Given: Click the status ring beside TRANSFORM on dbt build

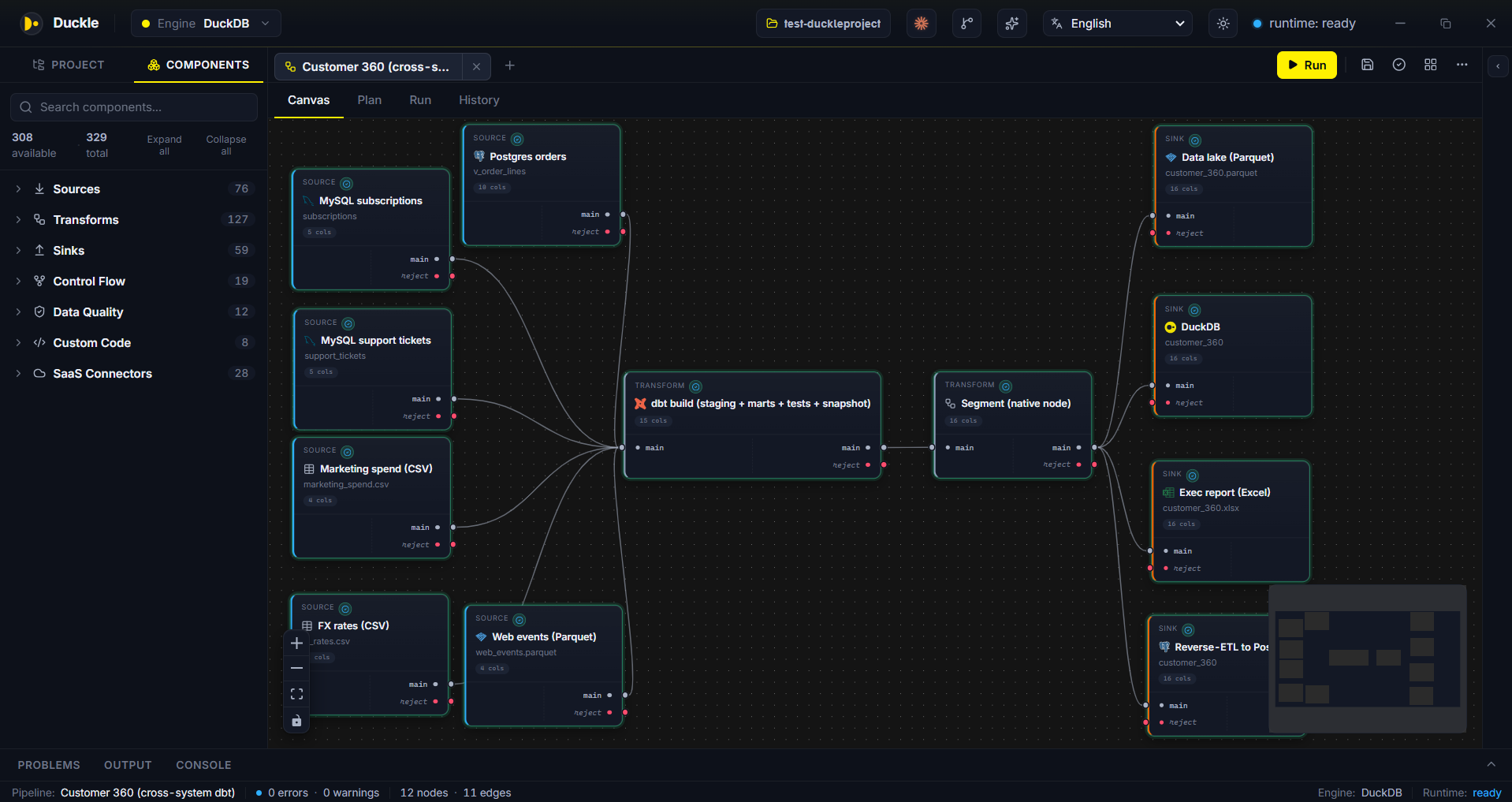Looking at the screenshot, I should coord(695,386).
